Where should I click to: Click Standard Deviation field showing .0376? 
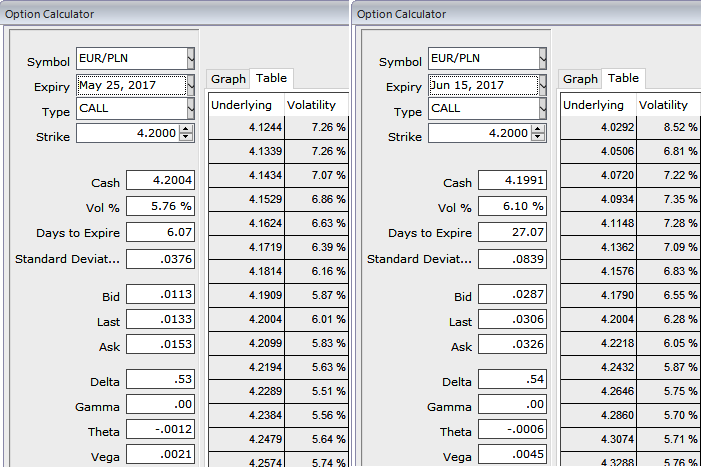pos(160,259)
